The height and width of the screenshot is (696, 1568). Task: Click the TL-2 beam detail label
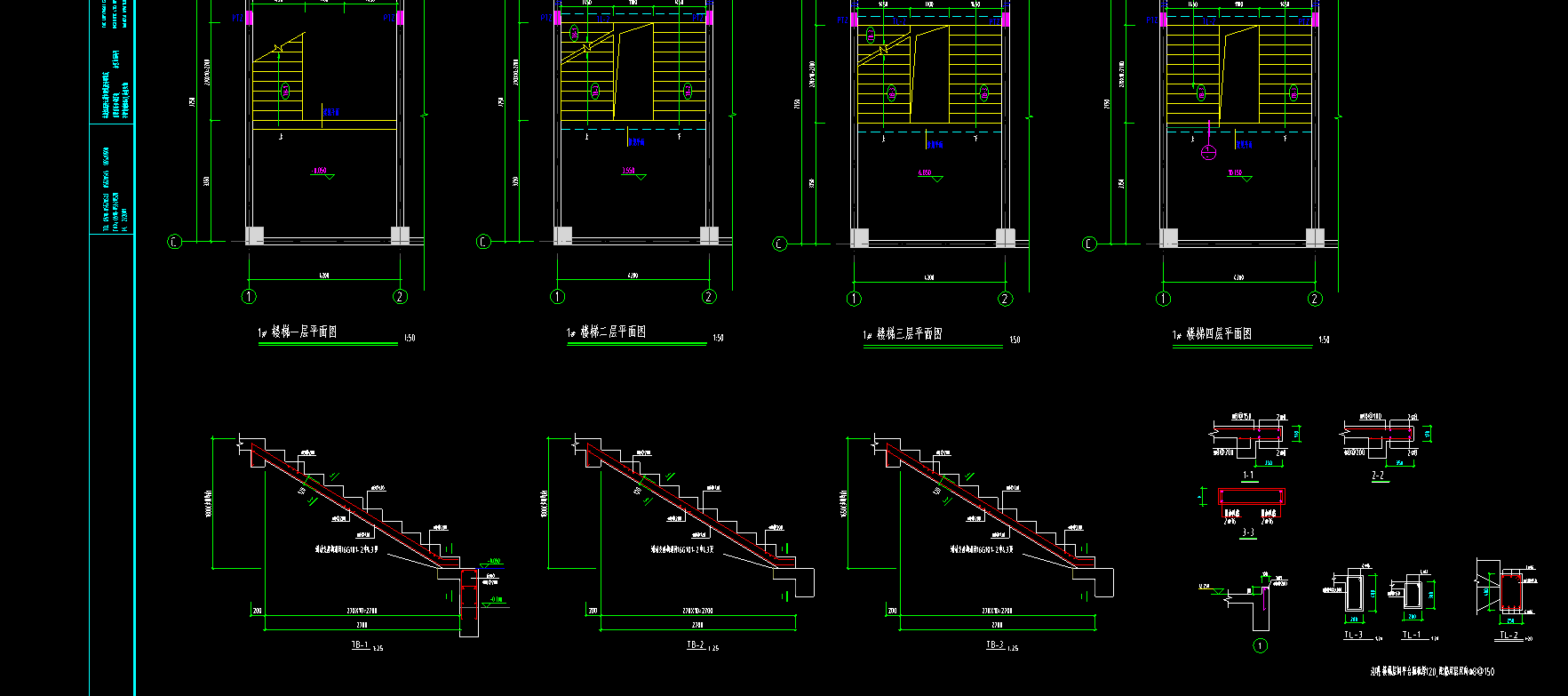(1508, 636)
